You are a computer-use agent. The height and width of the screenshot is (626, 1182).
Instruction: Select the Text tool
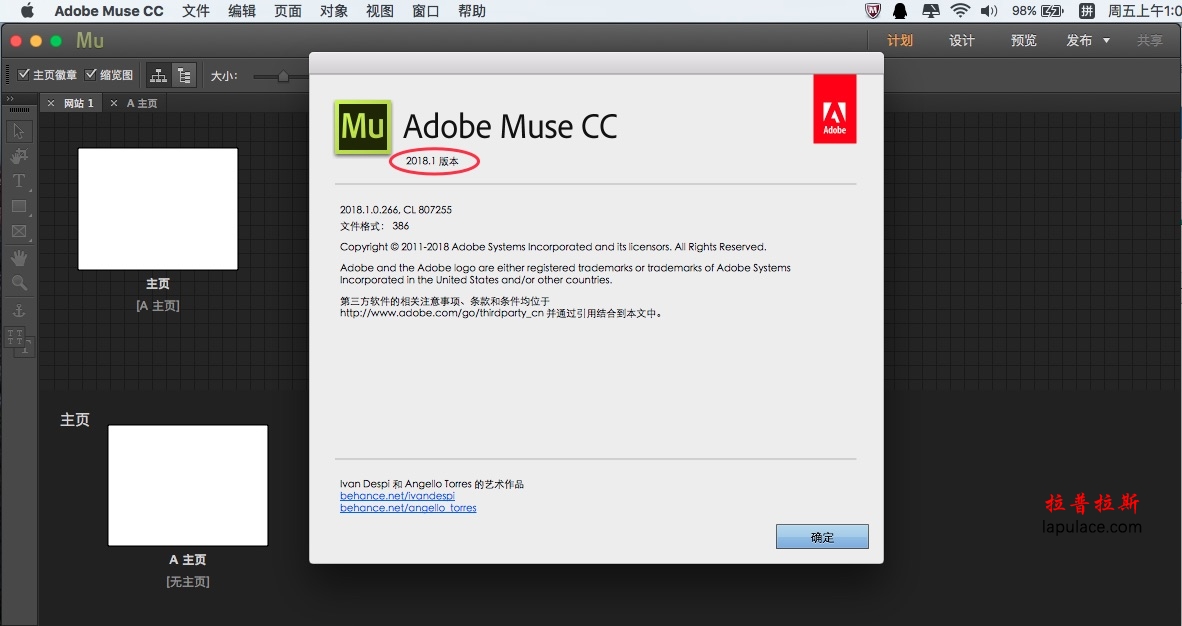(19, 181)
